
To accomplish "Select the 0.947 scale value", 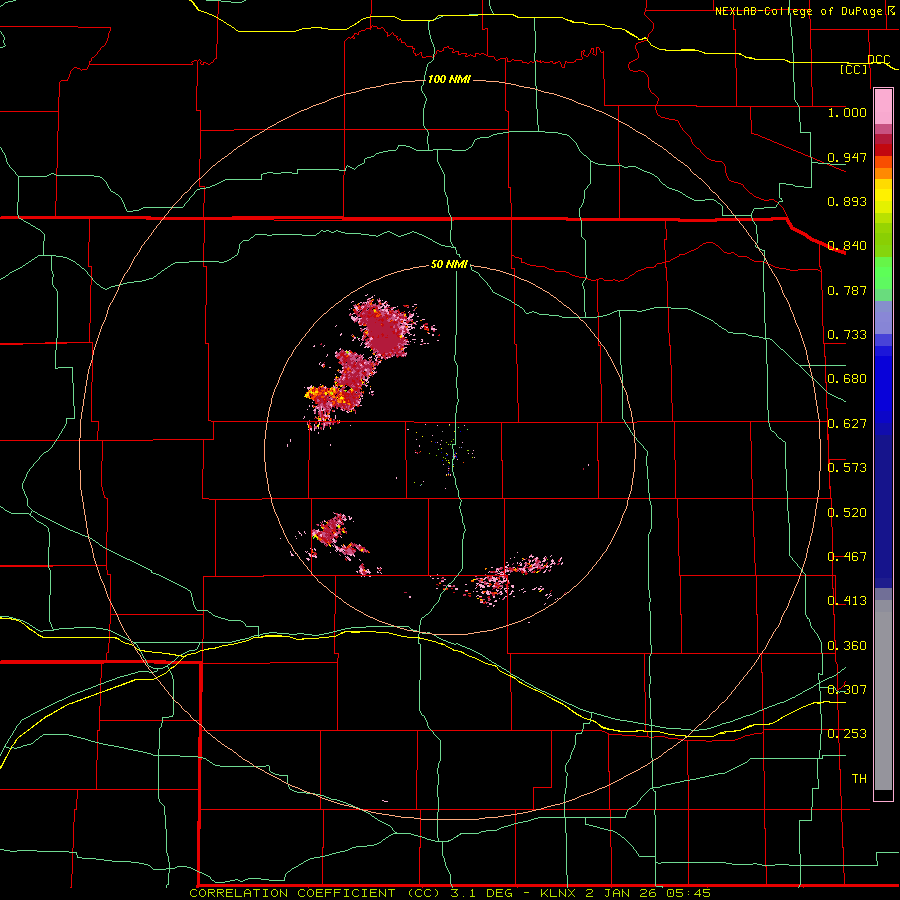I will tap(847, 157).
